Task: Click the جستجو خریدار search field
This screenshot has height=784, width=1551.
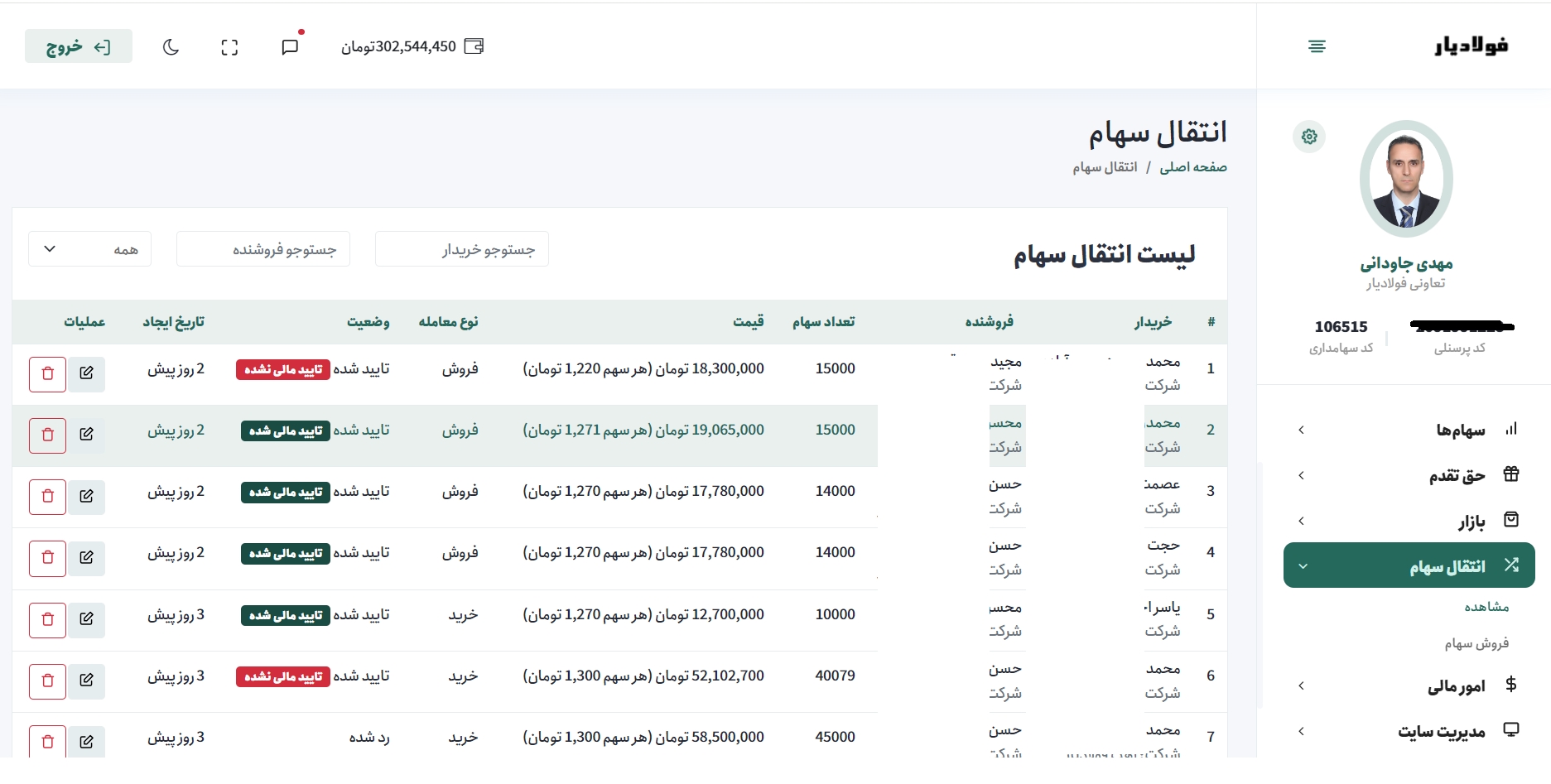Action: pos(462,249)
